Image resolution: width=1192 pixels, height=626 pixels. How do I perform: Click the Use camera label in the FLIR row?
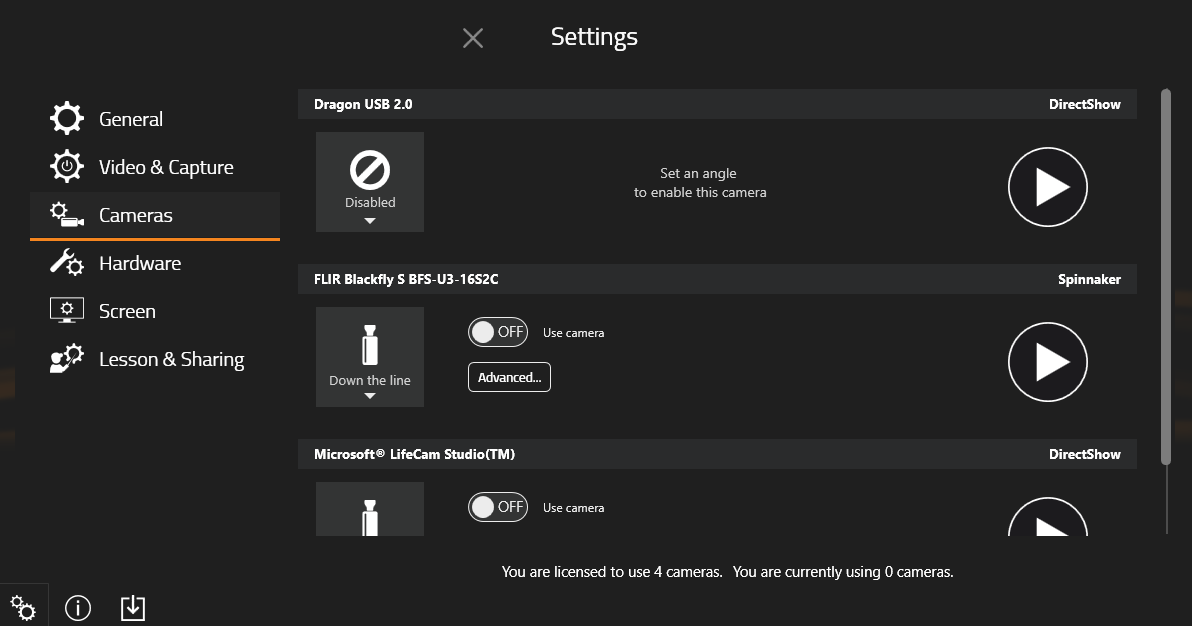[x=573, y=333]
